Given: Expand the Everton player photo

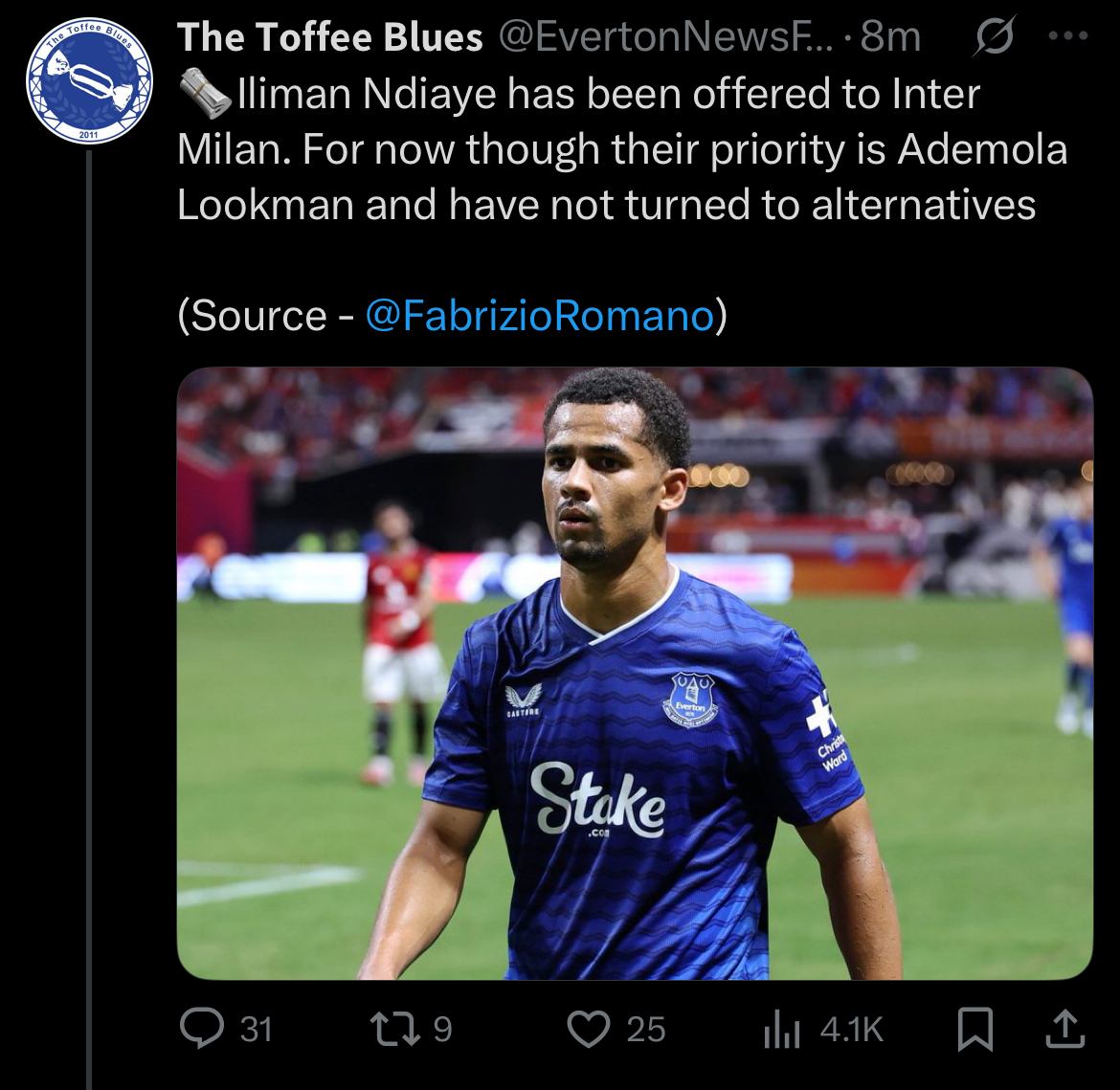Looking at the screenshot, I should point(635,673).
